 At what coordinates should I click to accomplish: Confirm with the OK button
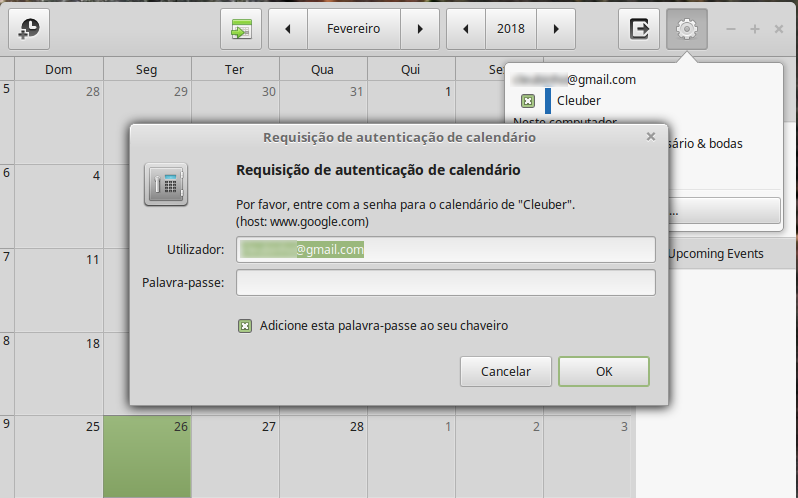click(603, 371)
